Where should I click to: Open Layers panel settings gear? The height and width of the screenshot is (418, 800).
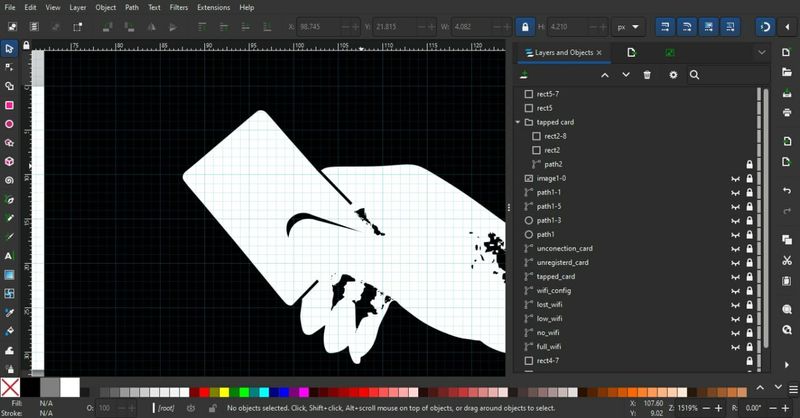(x=673, y=75)
